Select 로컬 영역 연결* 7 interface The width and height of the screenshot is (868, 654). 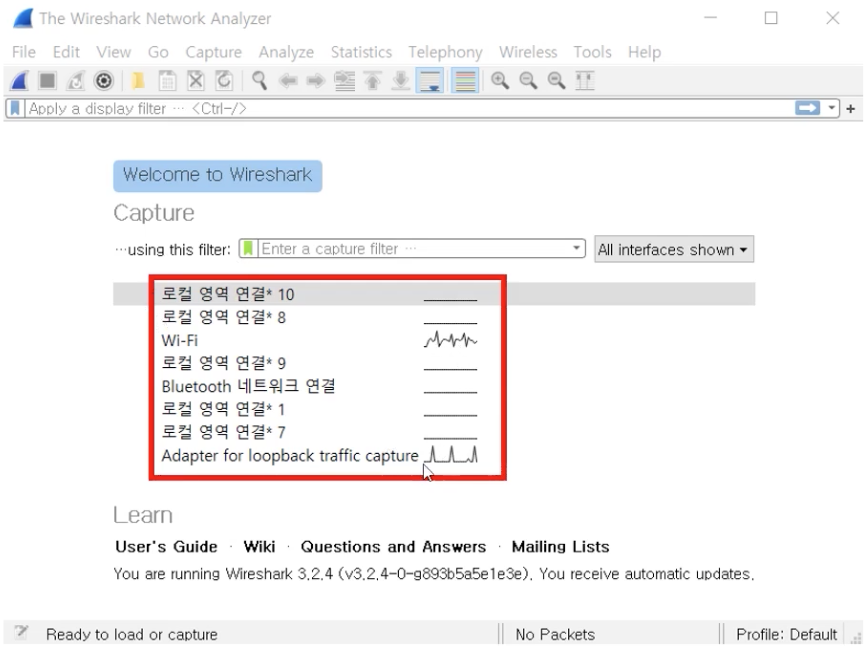click(x=434, y=432)
